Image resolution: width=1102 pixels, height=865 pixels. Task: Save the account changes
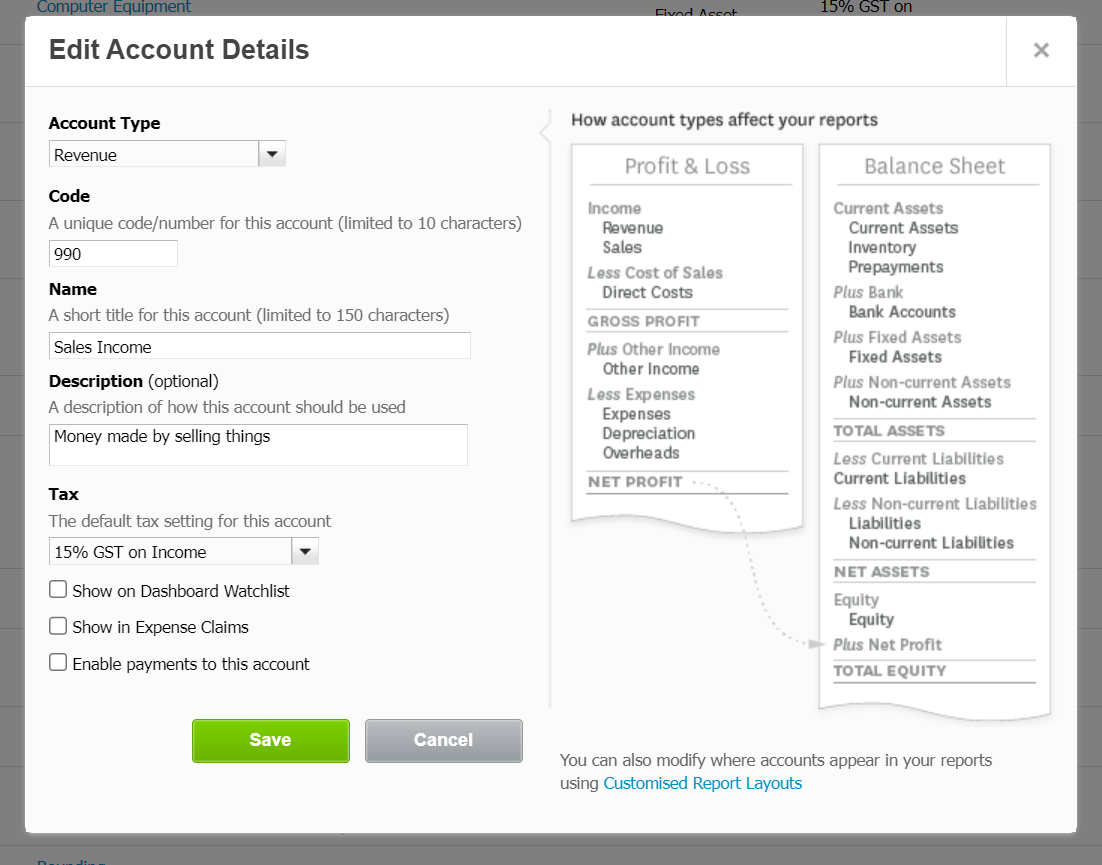click(270, 740)
